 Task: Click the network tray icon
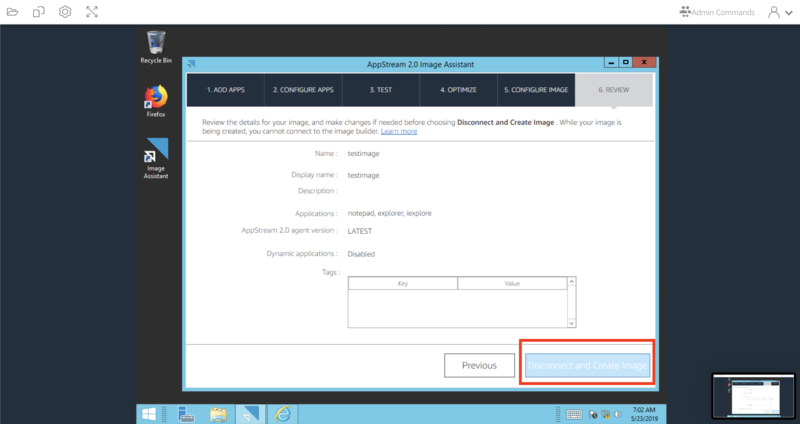(x=606, y=414)
